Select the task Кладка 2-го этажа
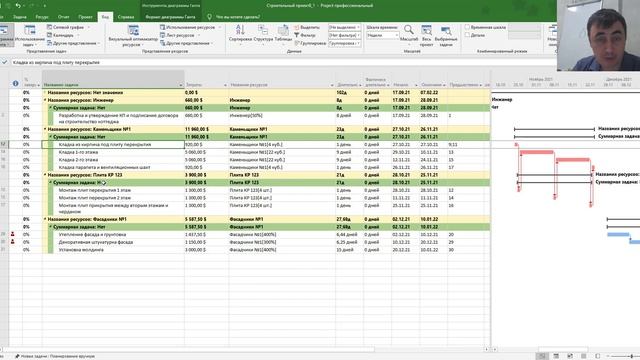Image resolution: width=640 pixels, height=360 pixels. [x=78, y=160]
